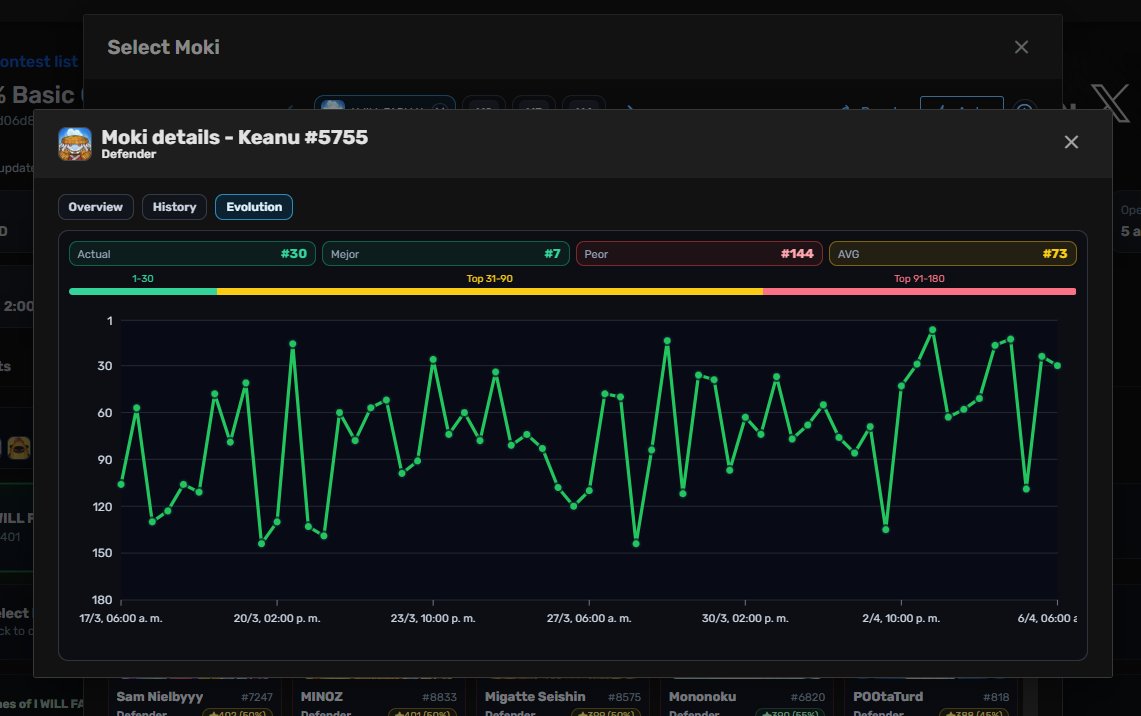Image resolution: width=1141 pixels, height=716 pixels.
Task: Click the y-axis value 180
Action: (x=103, y=600)
